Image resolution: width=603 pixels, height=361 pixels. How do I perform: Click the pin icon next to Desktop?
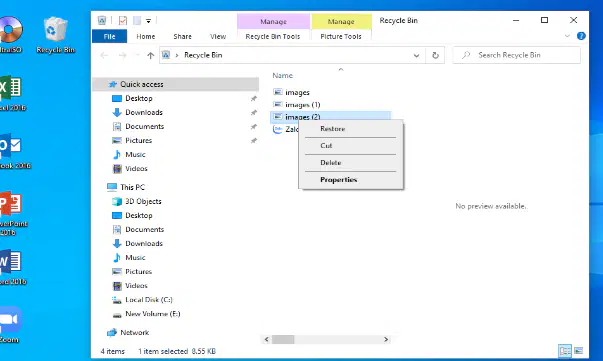[x=253, y=99]
